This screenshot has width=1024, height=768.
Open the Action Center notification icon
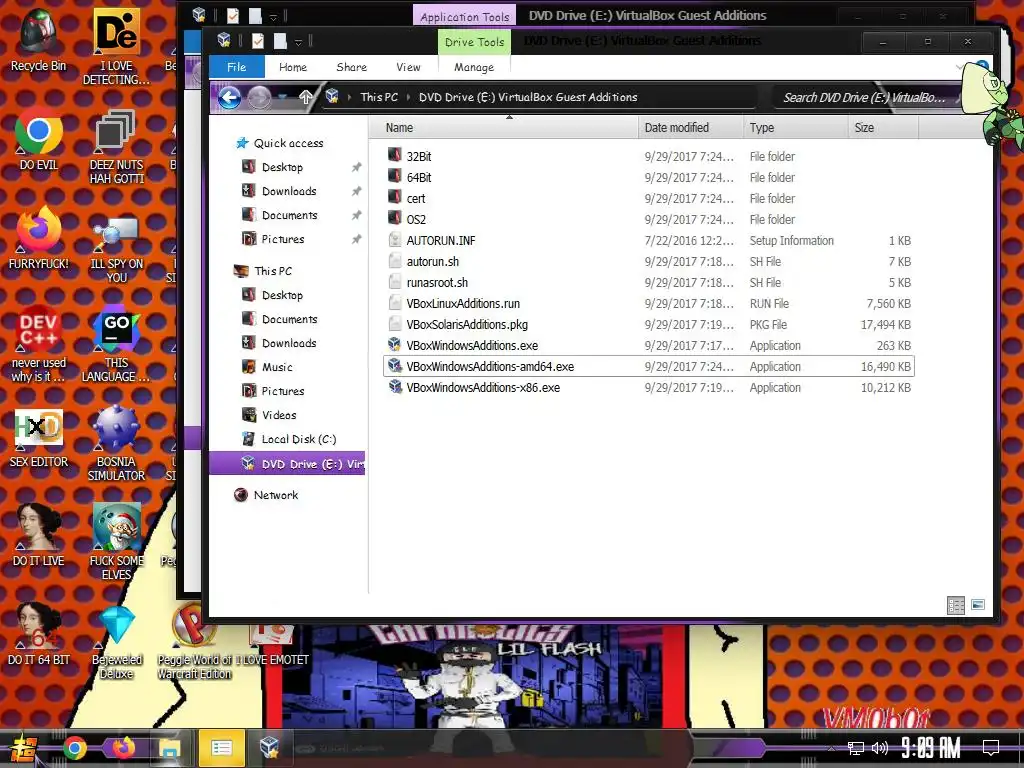[x=991, y=748]
